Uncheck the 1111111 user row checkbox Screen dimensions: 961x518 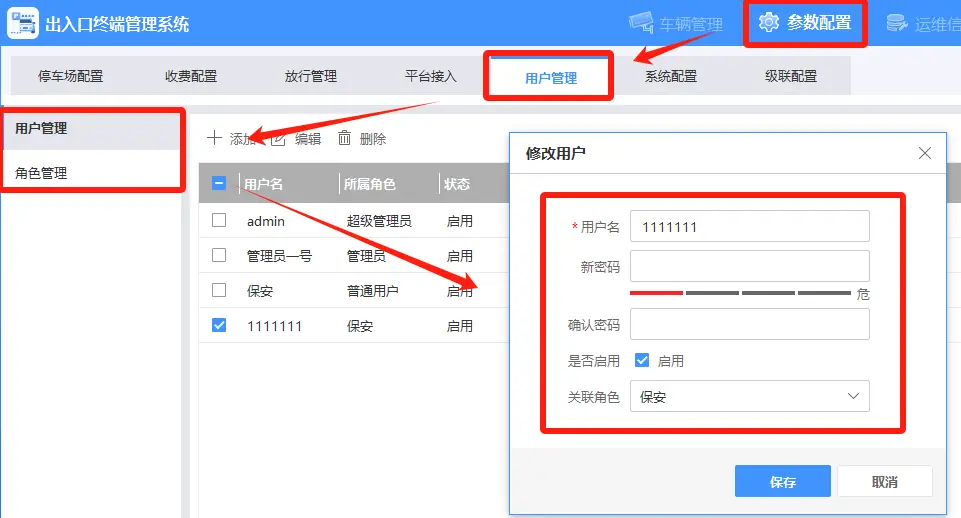pos(219,325)
